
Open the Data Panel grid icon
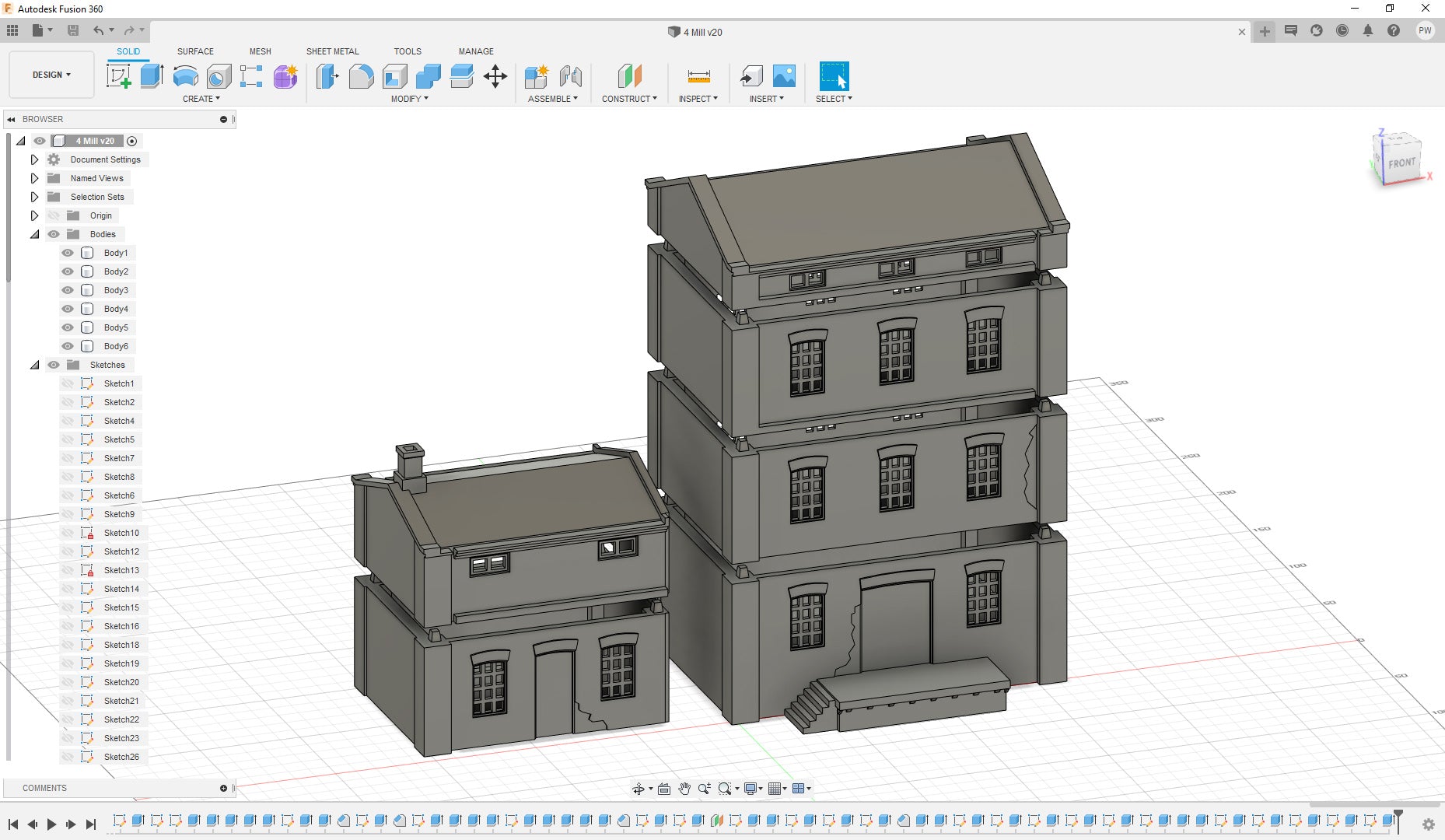(12, 30)
